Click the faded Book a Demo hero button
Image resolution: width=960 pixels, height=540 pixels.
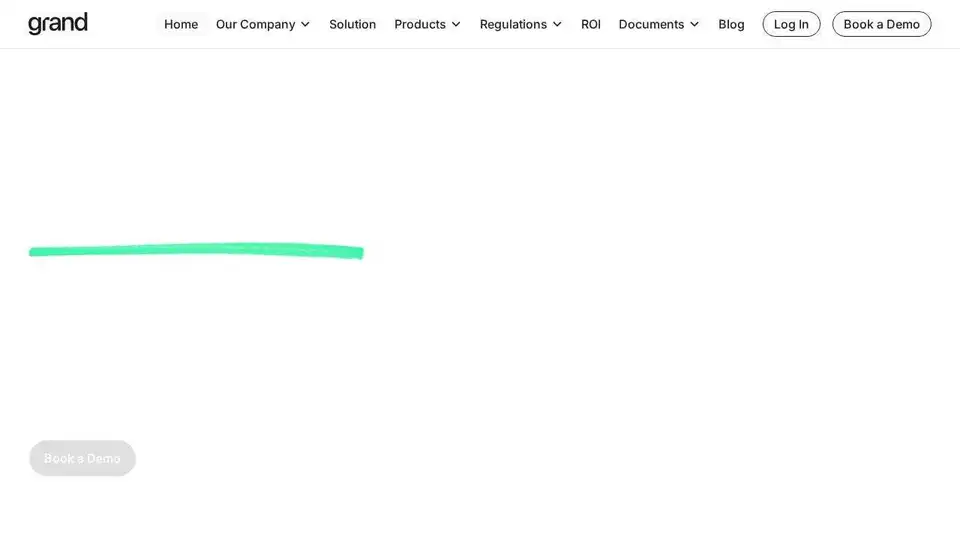(x=82, y=458)
